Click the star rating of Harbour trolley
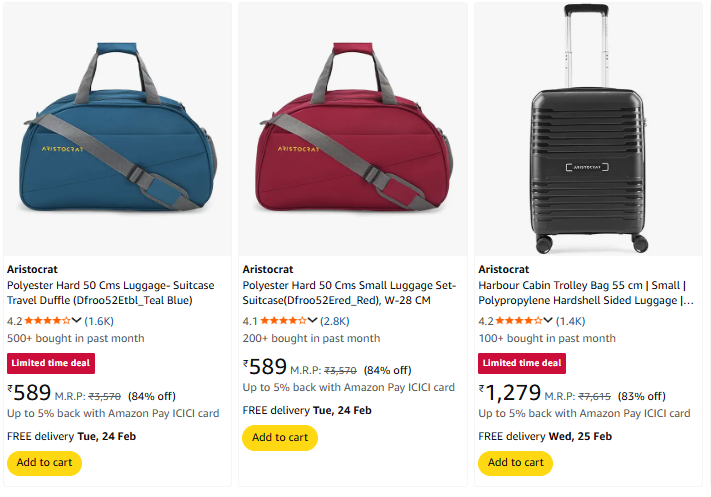 pyautogui.click(x=518, y=321)
